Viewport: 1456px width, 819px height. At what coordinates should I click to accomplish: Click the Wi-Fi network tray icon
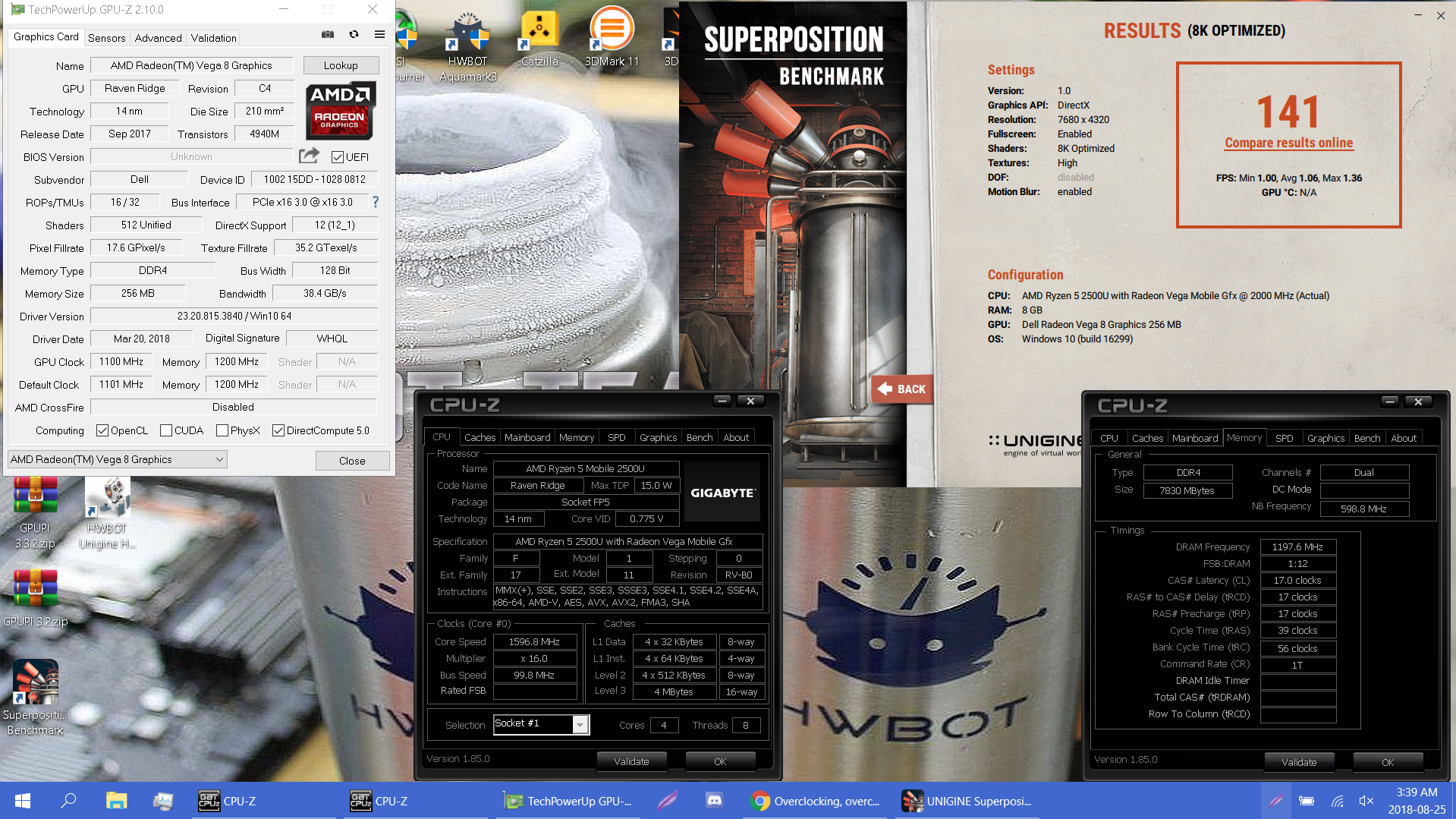click(1337, 801)
